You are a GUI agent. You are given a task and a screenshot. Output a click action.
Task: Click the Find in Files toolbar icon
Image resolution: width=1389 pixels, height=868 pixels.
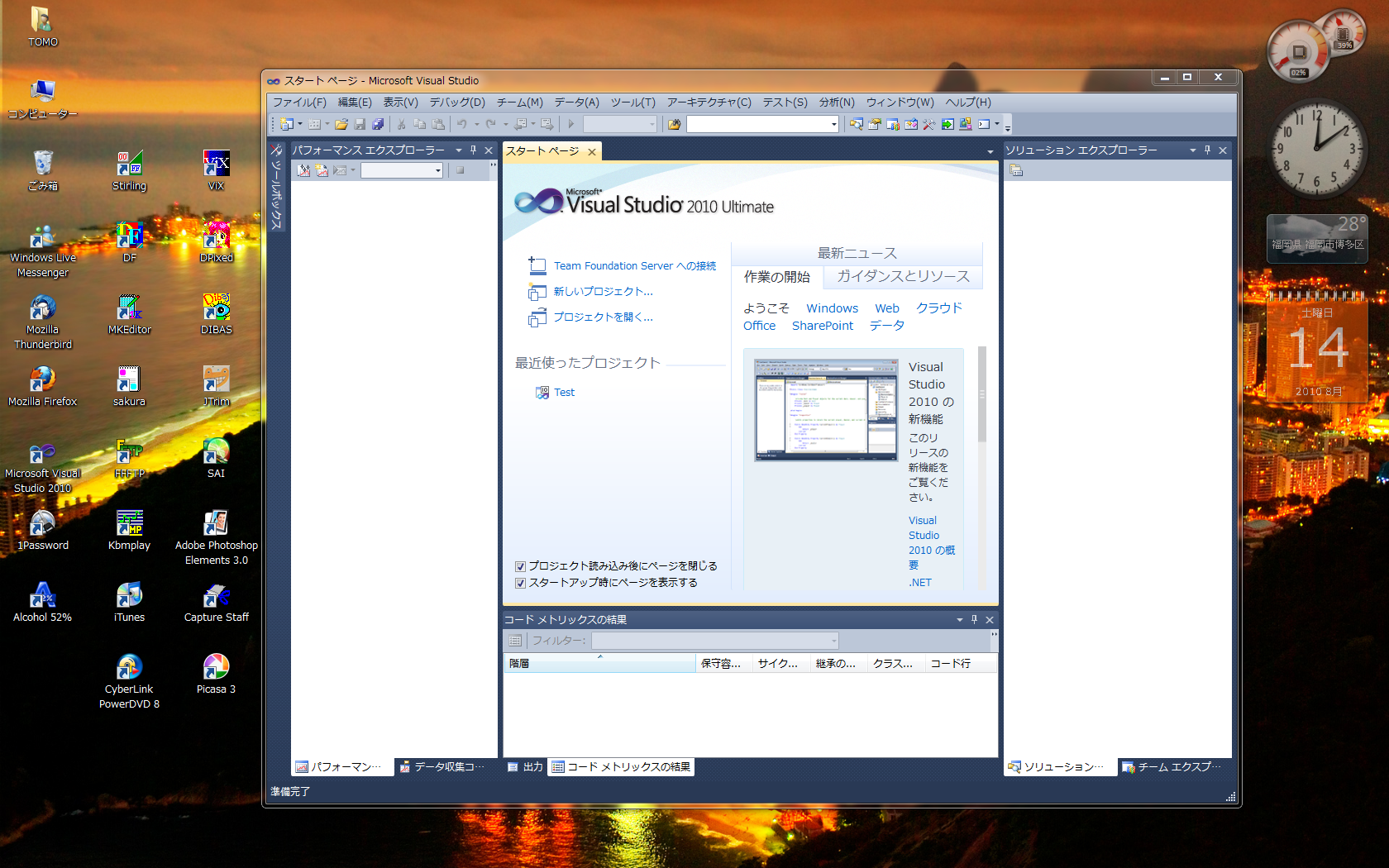point(675,124)
